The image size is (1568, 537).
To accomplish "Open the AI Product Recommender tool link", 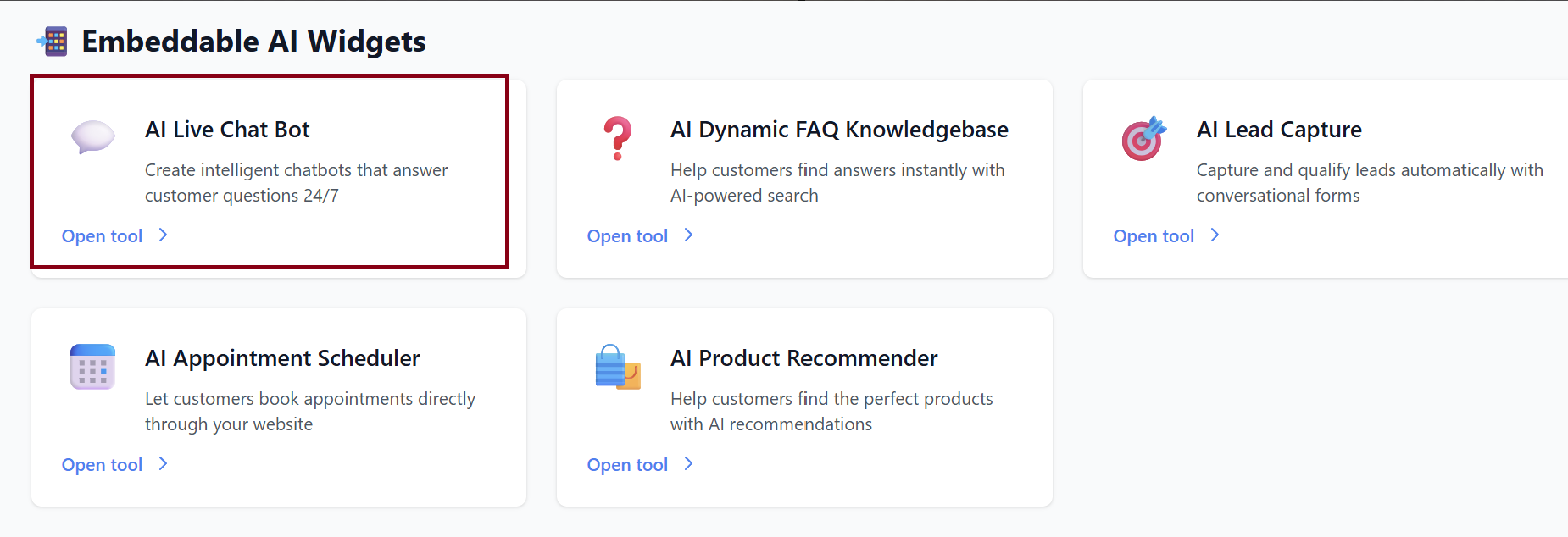I will pyautogui.click(x=627, y=465).
